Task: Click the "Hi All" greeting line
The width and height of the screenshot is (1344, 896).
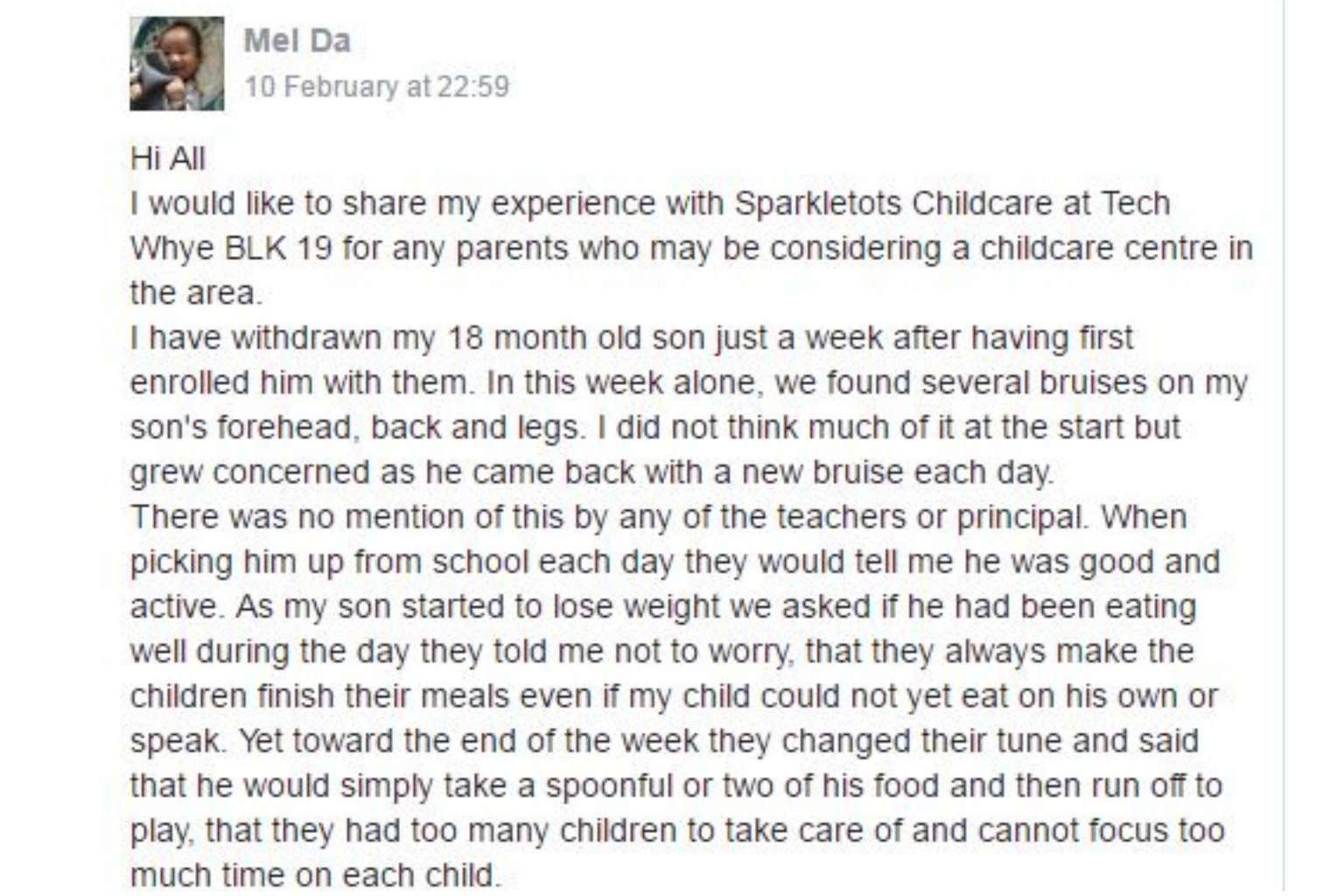Action: point(168,158)
